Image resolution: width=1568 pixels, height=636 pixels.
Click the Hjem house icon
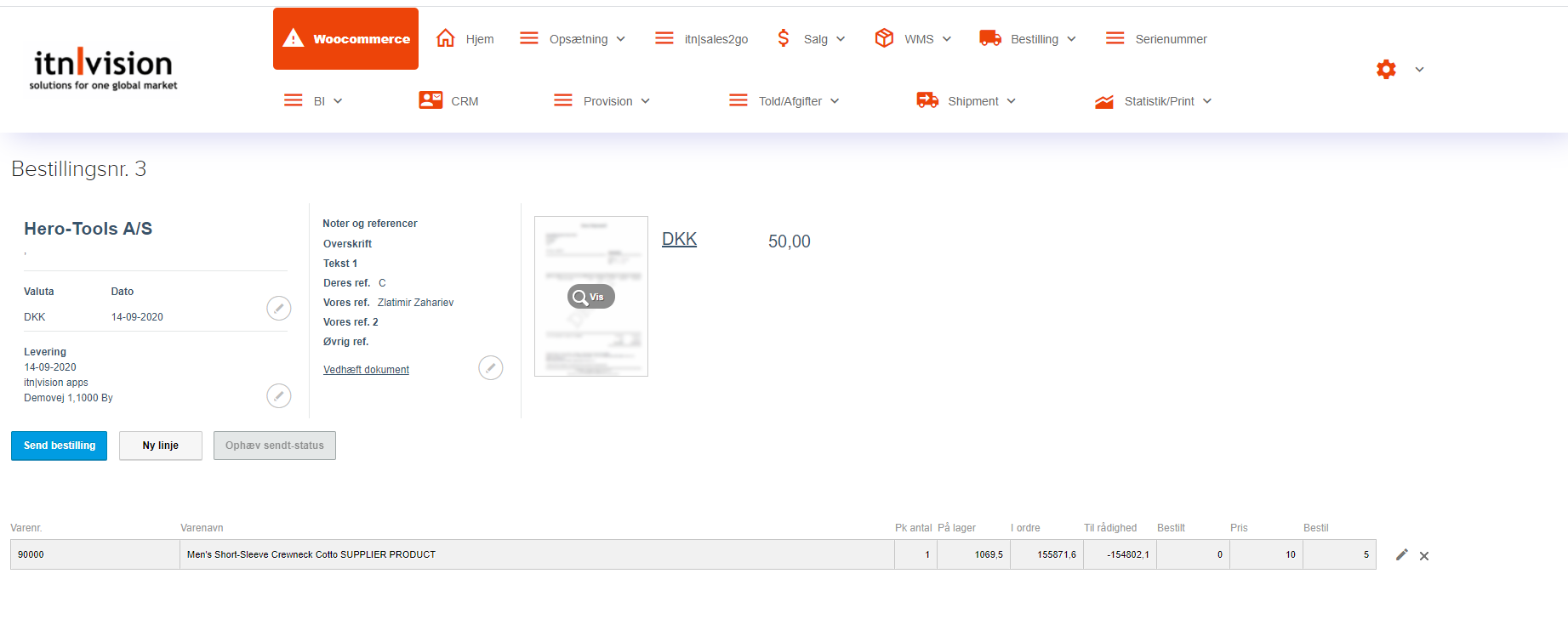point(445,38)
